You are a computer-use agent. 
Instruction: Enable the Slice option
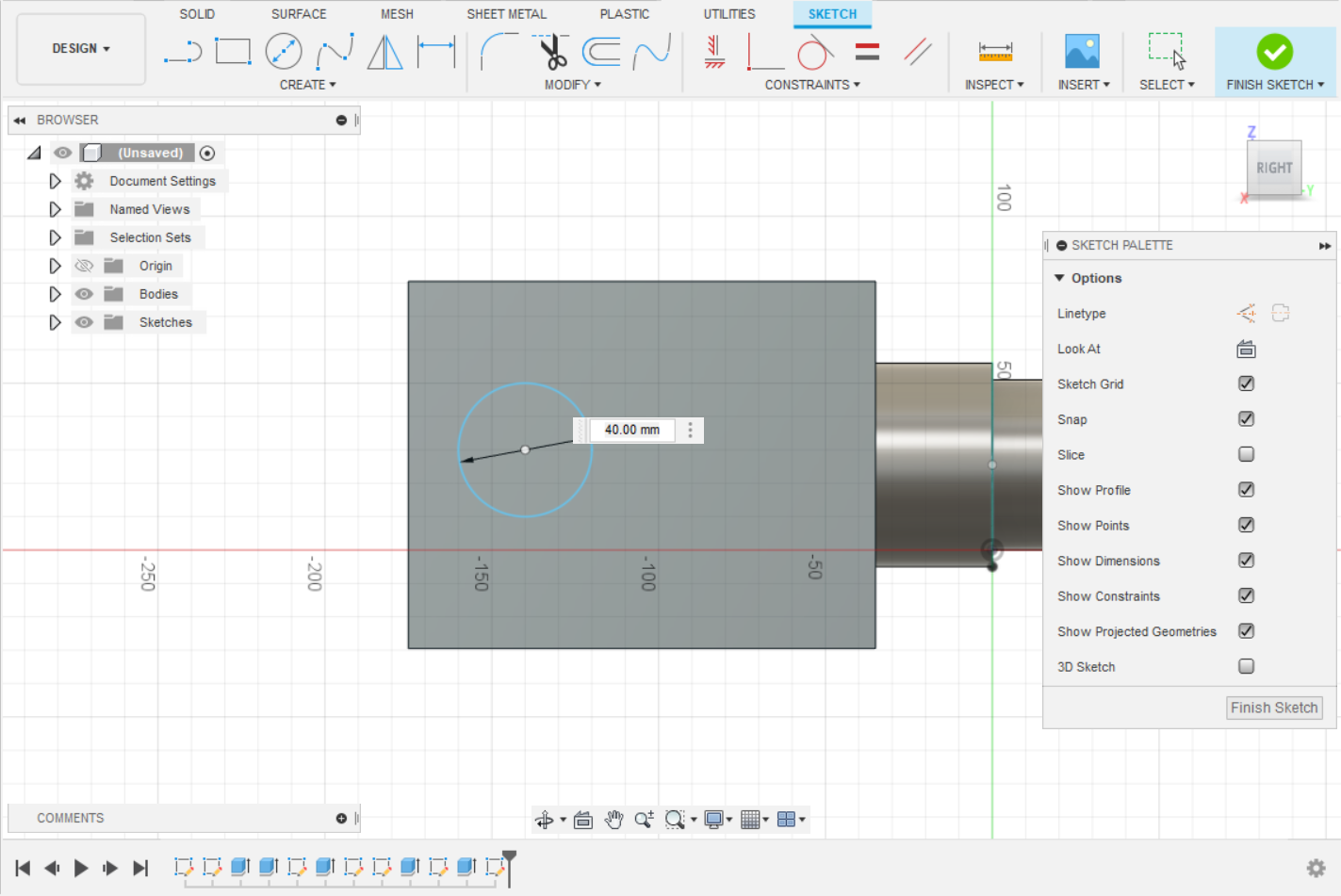pos(1246,454)
